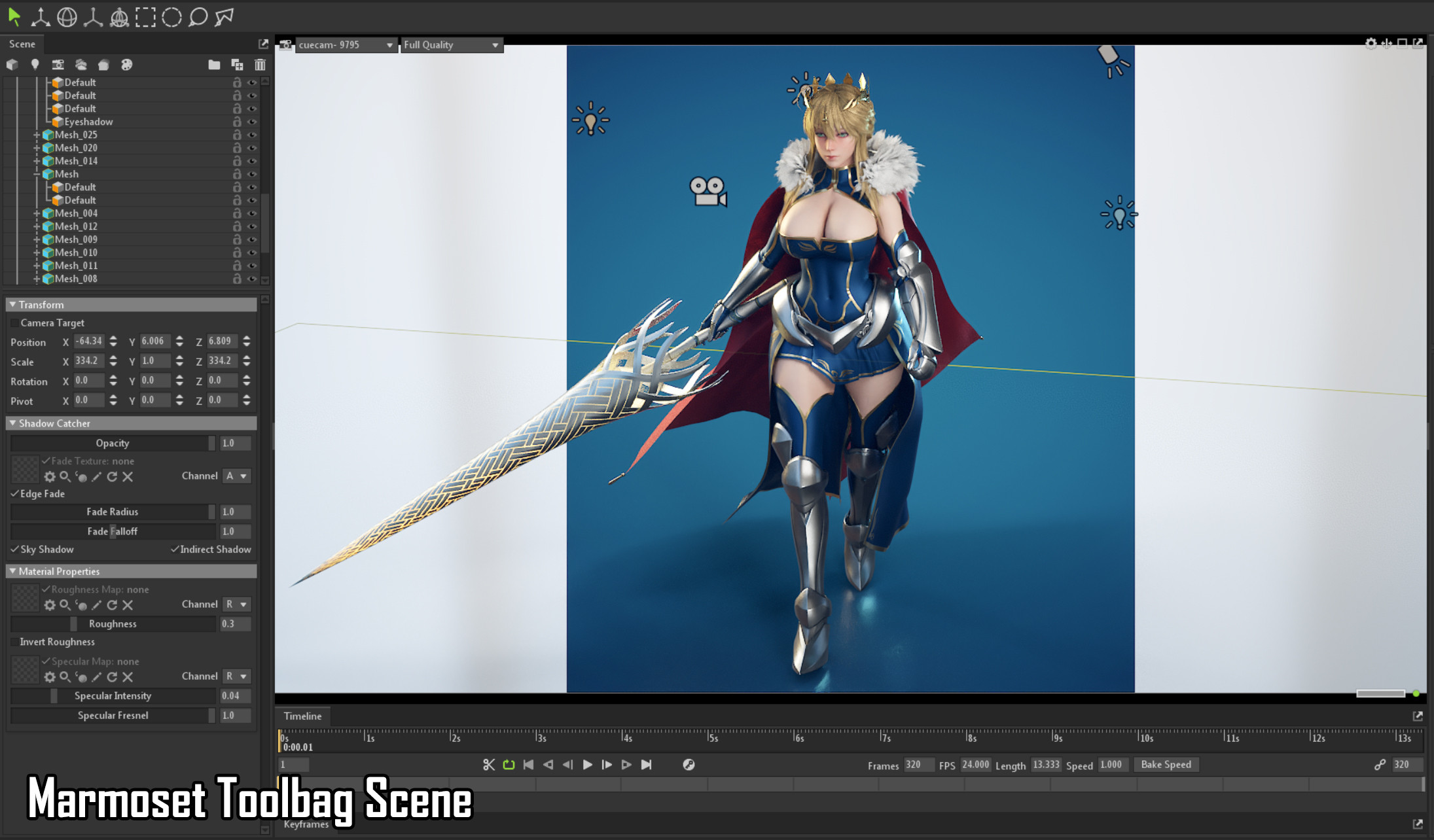This screenshot has height=840, width=1434.
Task: Add a camera using the Scene panel icon
Action: (58, 65)
